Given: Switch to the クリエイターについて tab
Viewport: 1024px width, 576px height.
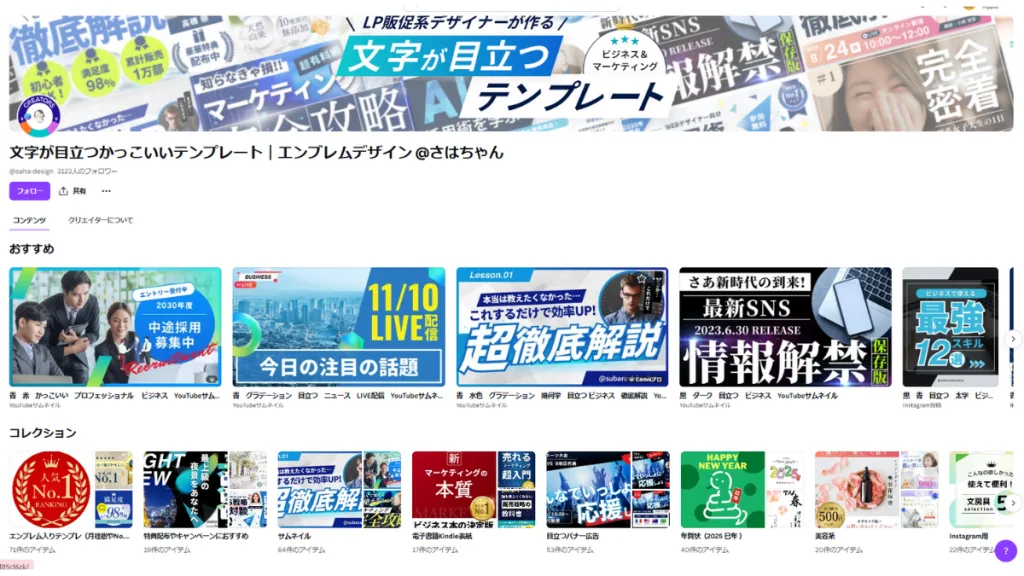Looking at the screenshot, I should pos(100,220).
